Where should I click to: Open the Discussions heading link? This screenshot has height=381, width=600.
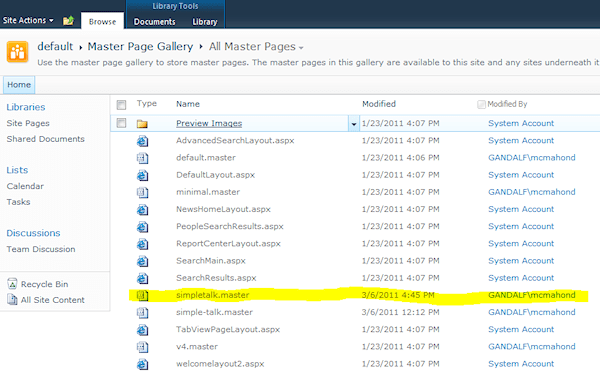33,233
